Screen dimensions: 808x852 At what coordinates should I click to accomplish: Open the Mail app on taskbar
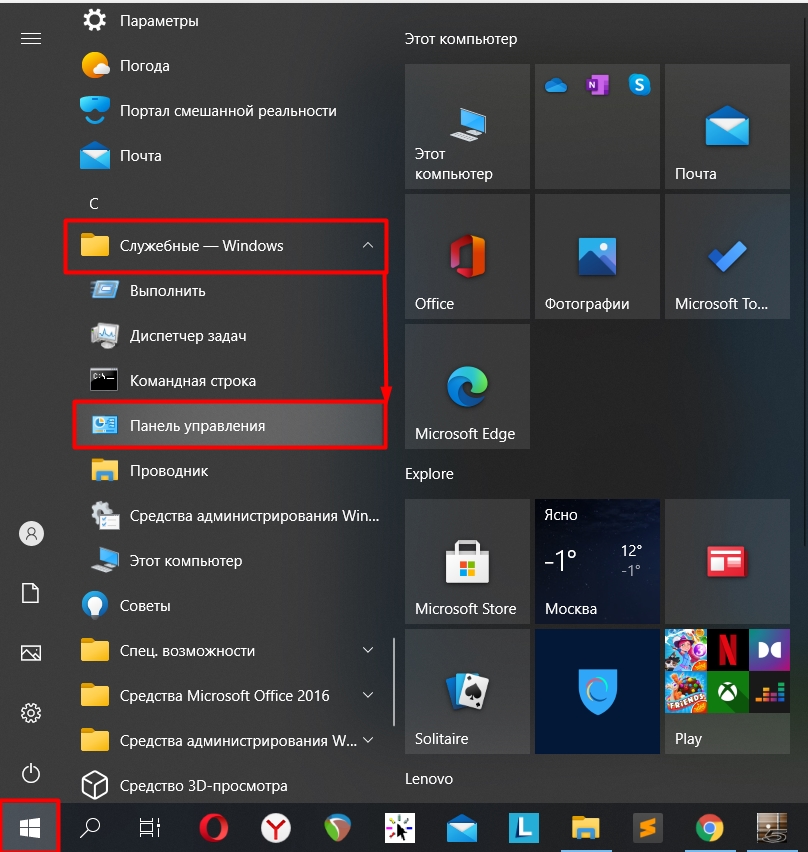(461, 829)
